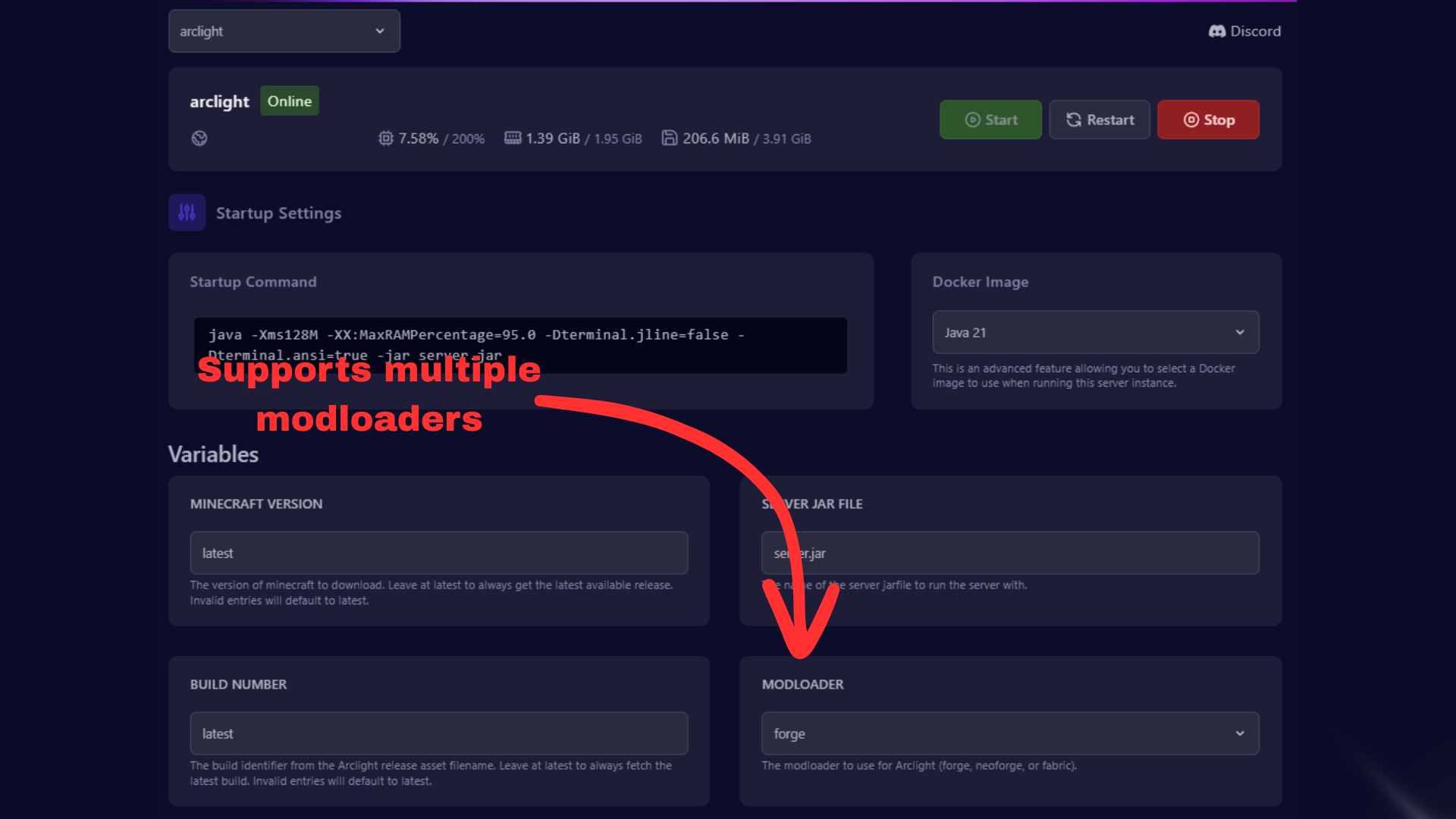Click the arclight server name title

point(219,102)
